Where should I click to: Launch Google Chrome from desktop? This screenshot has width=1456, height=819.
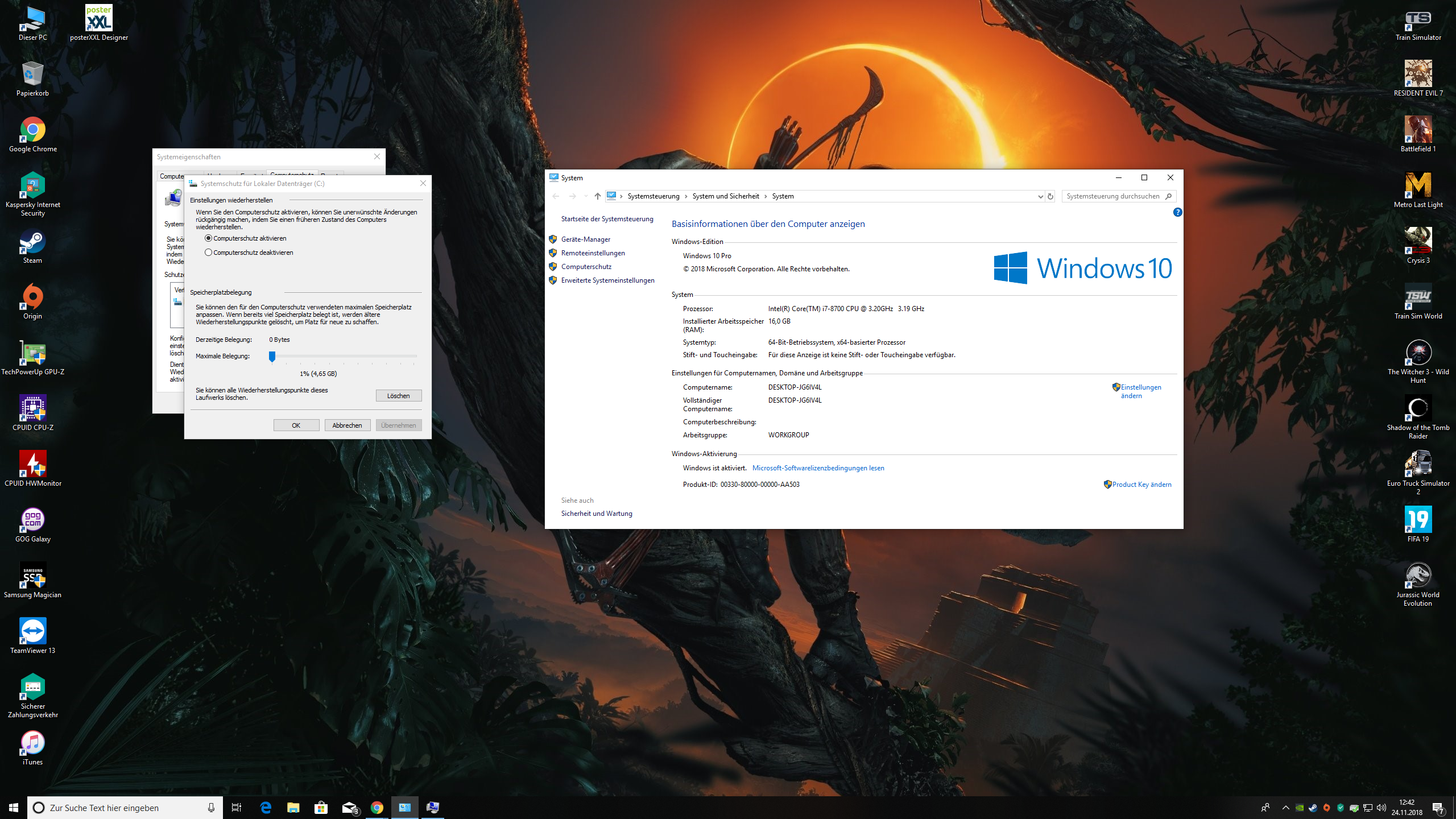(32, 134)
